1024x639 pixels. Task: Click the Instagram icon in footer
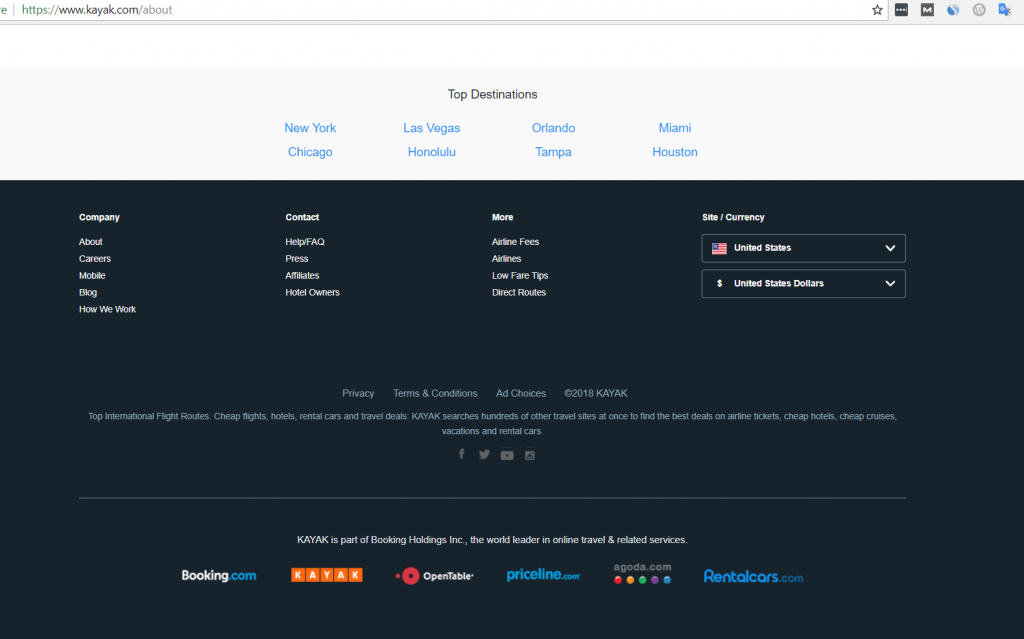pos(530,455)
